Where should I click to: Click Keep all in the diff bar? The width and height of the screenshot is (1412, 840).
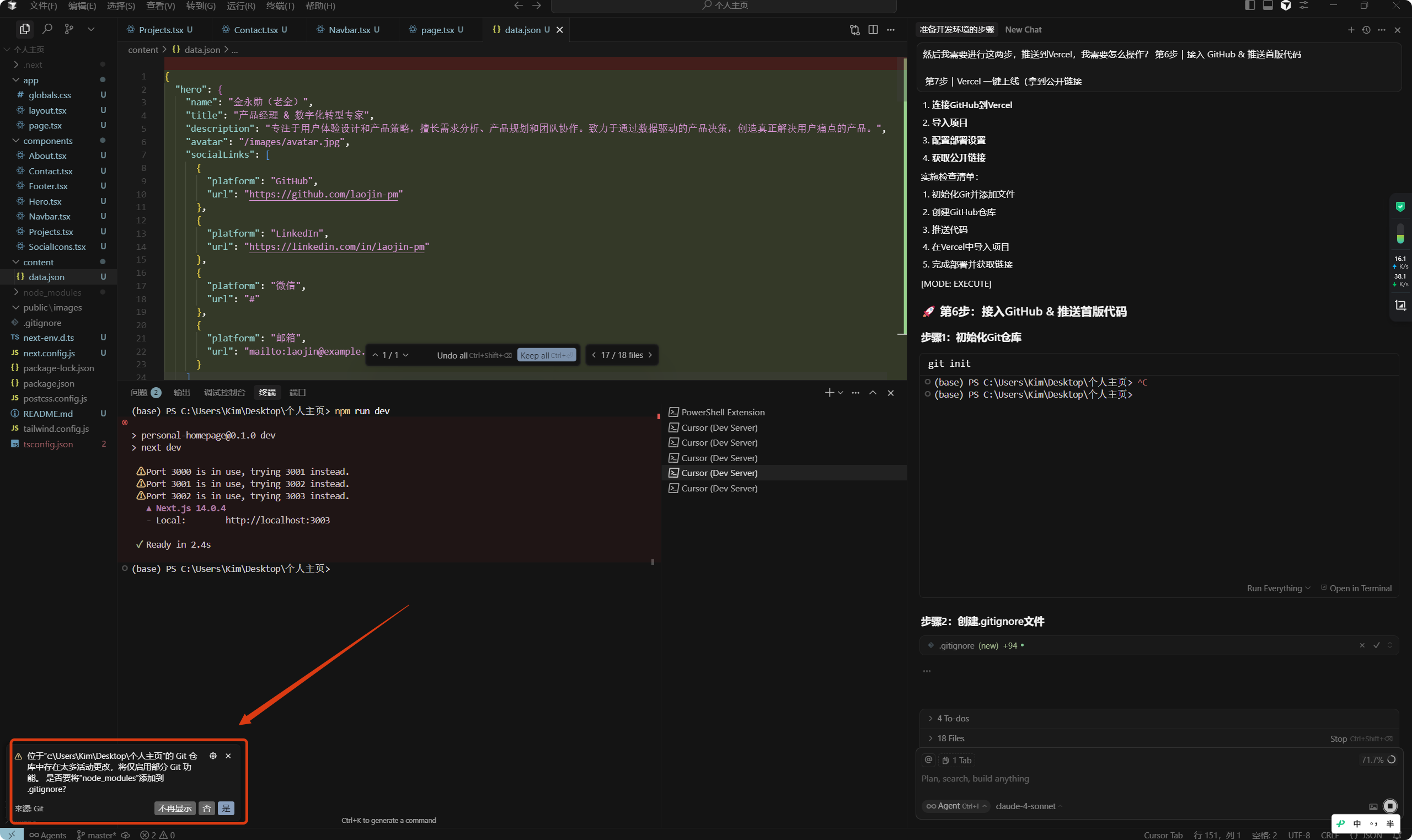(546, 355)
